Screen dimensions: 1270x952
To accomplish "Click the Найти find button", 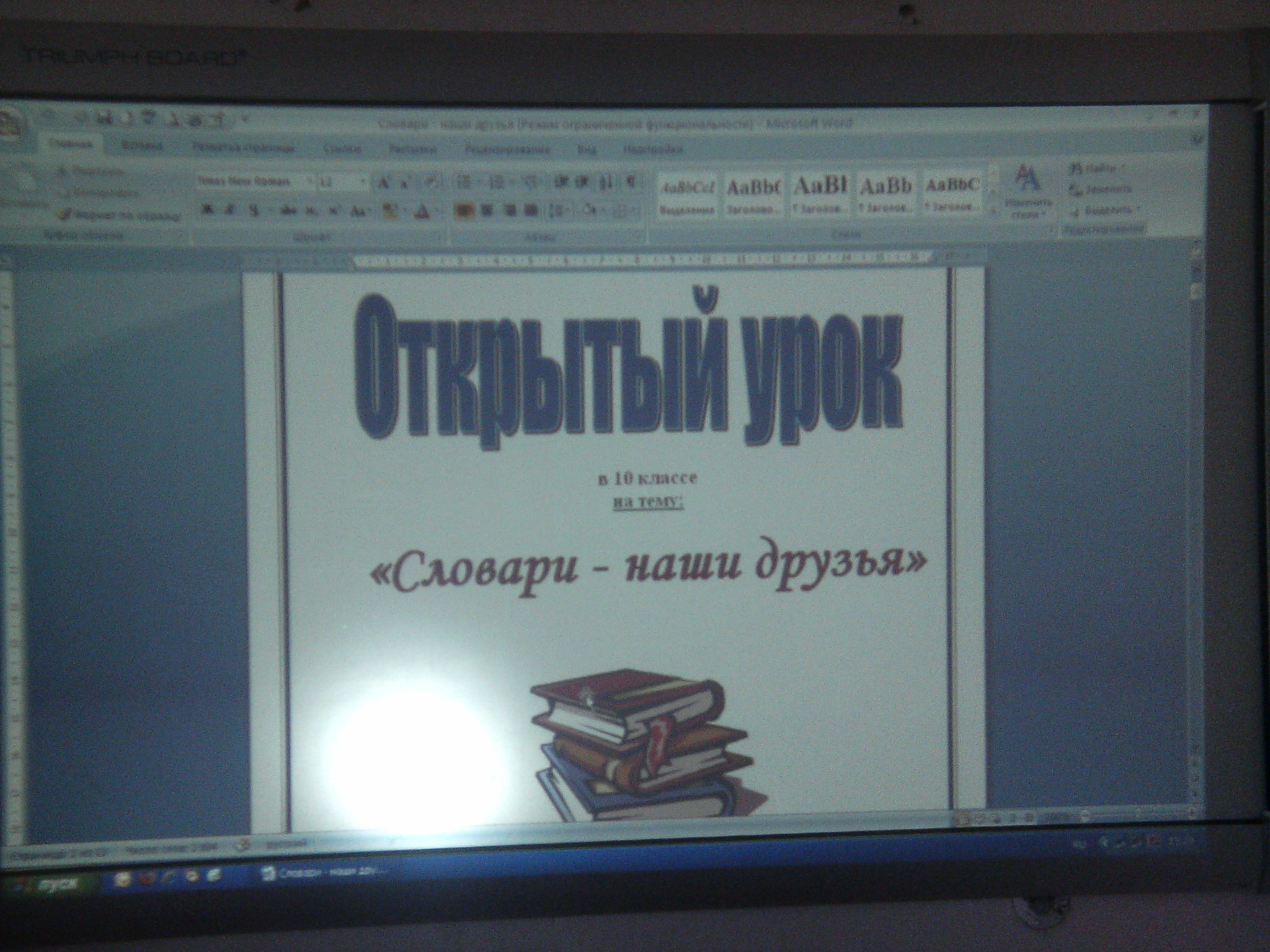I will point(1098,168).
